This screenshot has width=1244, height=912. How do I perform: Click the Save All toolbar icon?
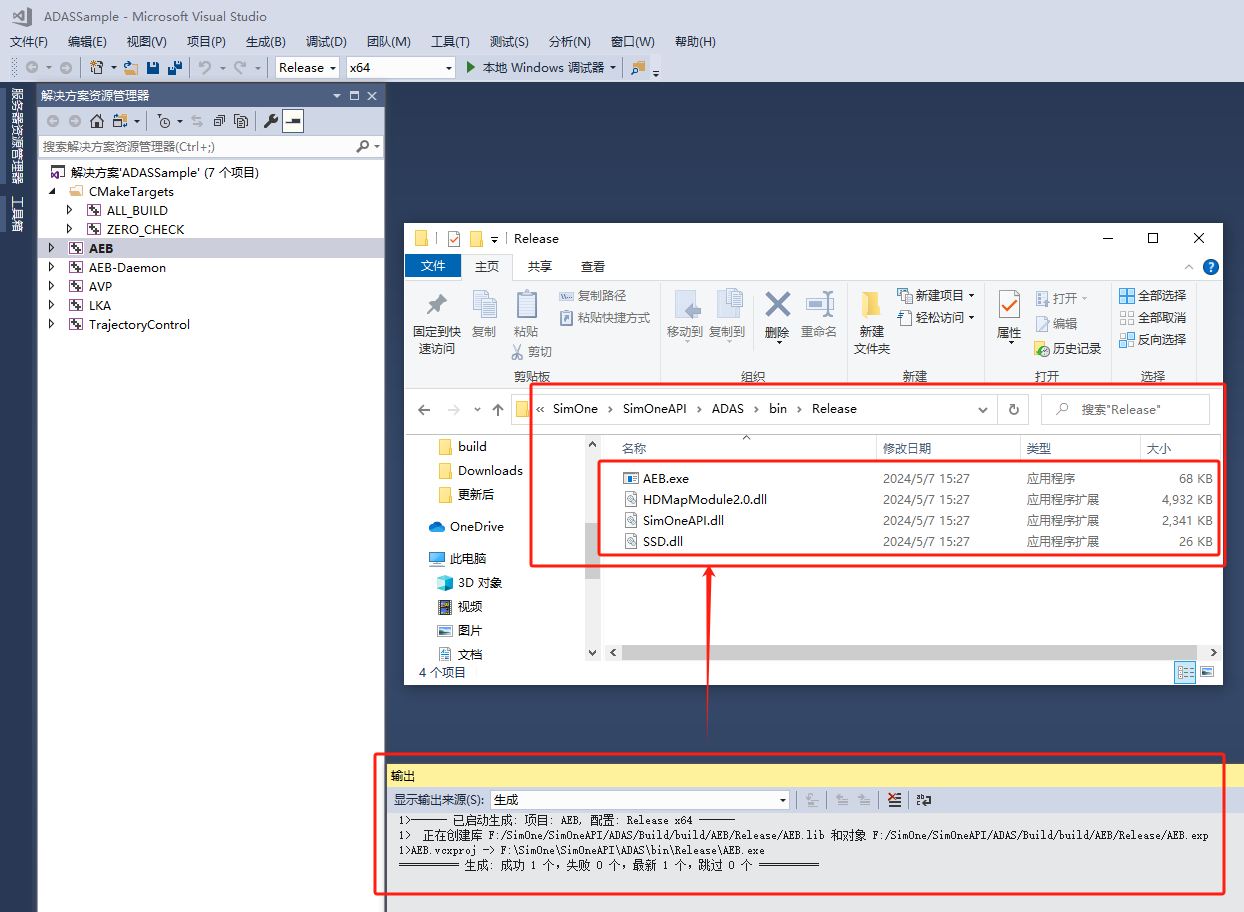[175, 67]
